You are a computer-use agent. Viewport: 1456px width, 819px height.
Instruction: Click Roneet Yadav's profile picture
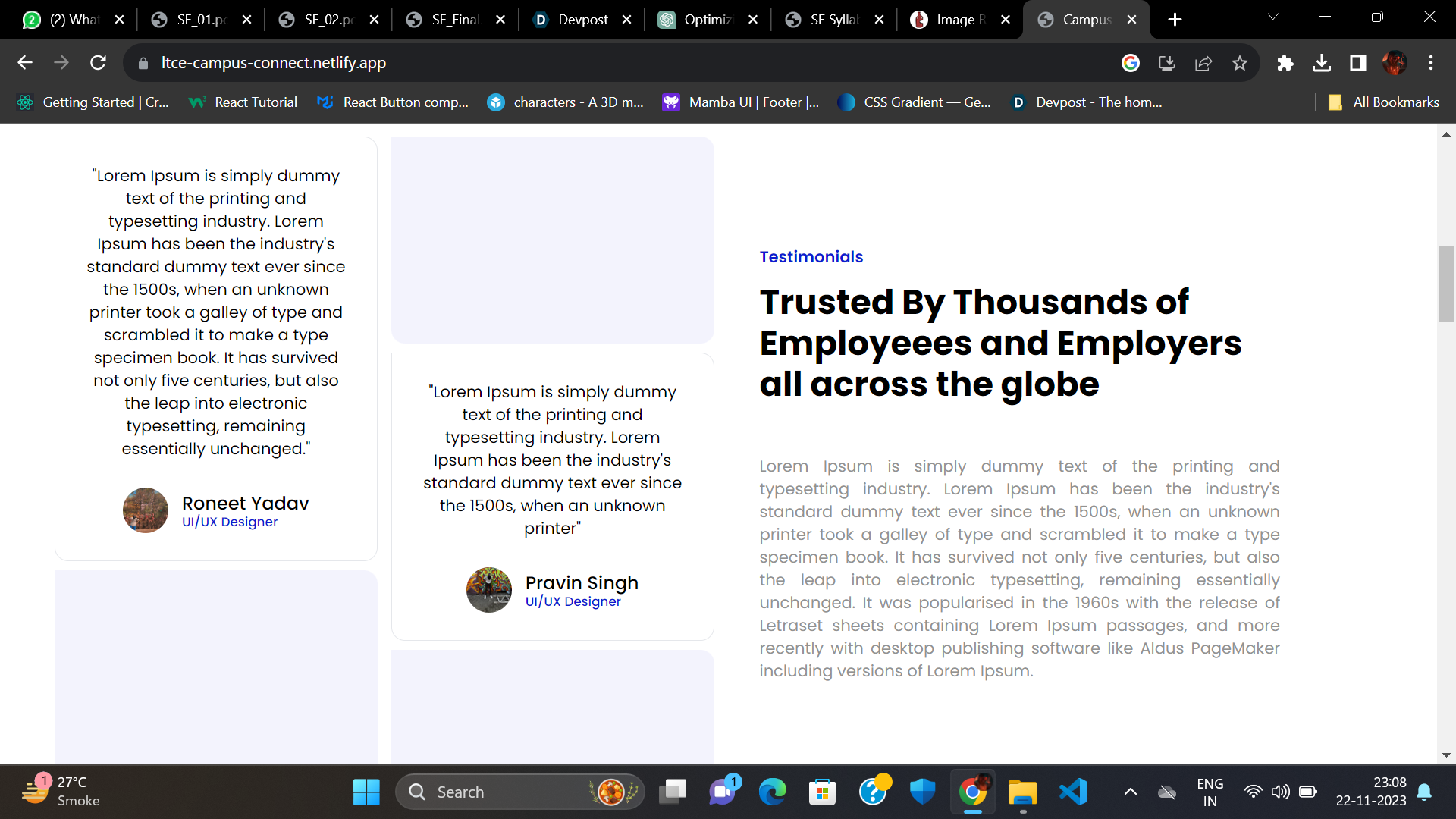point(146,510)
